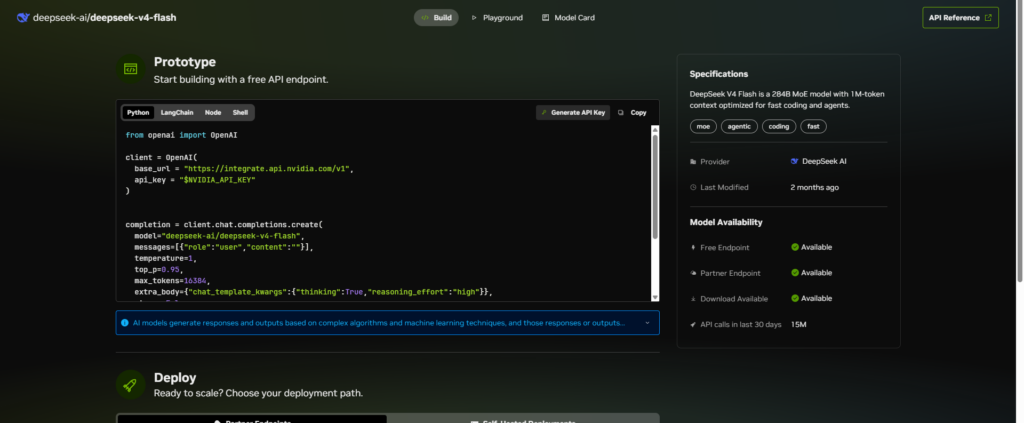1024x423 pixels.
Task: Click the Download Available download icon
Action: [x=693, y=298]
